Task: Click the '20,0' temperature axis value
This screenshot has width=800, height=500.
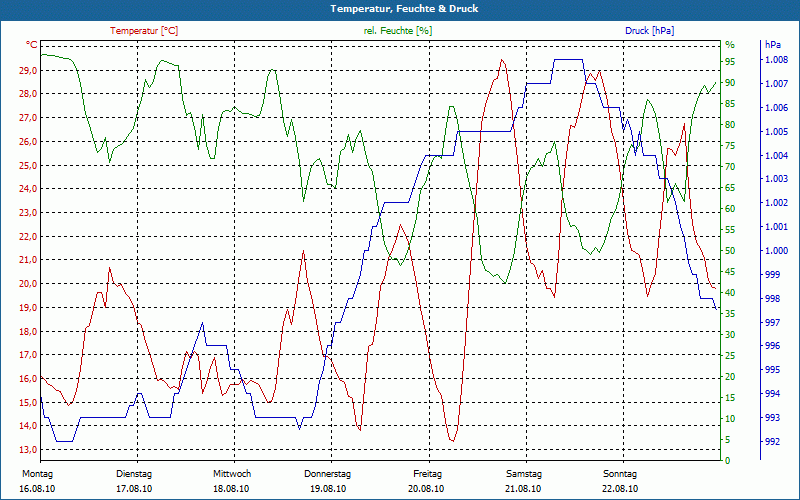Action: click(28, 284)
